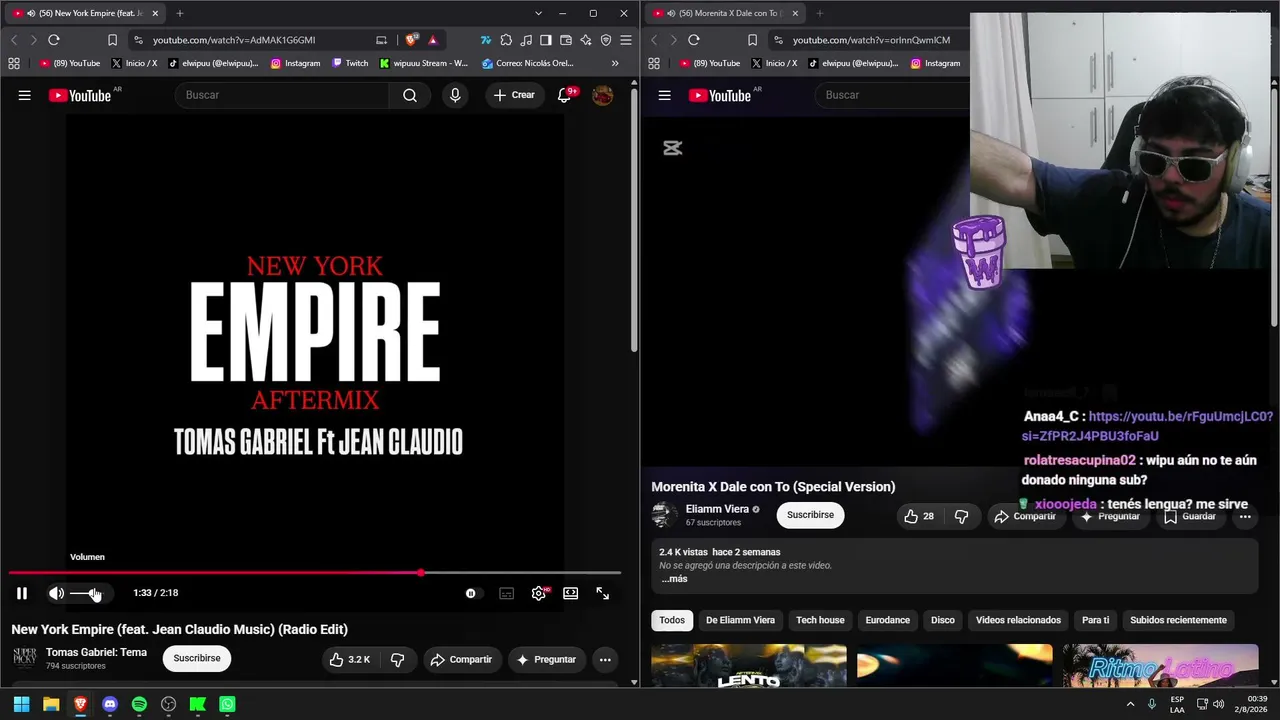The image size is (1280, 720).
Task: Select the De Eliamm Viera chip
Action: pos(740,620)
